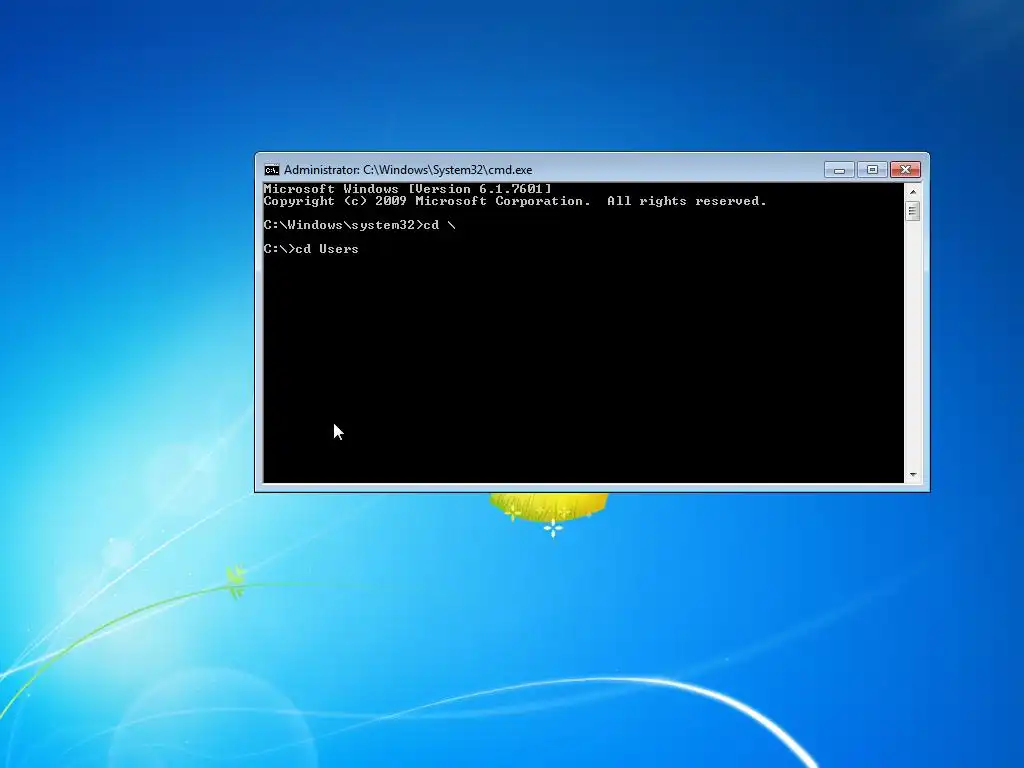Click the console vertical scrollbar thumb
The image size is (1024, 768).
coord(913,211)
